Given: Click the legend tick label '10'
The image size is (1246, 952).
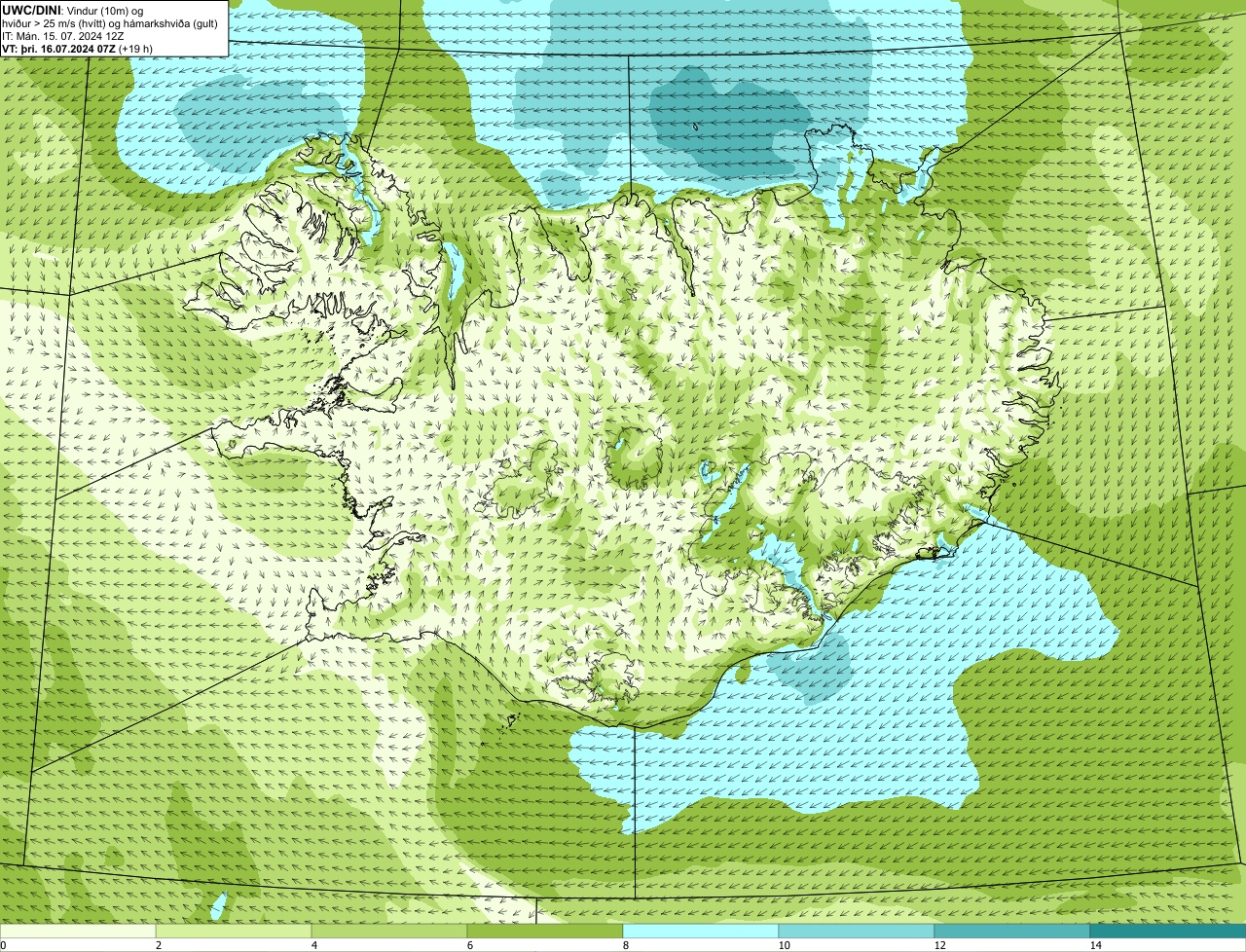Looking at the screenshot, I should point(784,945).
